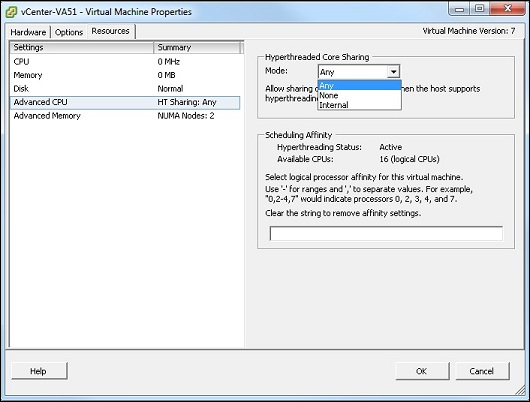Select the Disk settings row

tap(125, 89)
